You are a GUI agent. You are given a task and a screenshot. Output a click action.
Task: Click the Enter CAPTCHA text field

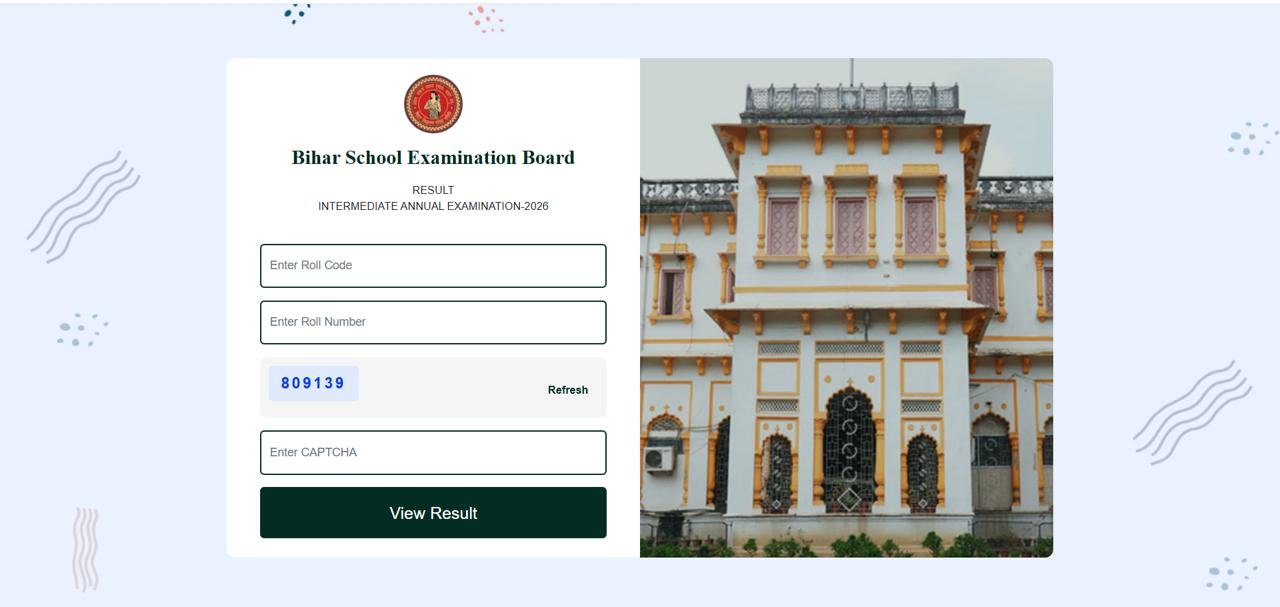coord(433,453)
